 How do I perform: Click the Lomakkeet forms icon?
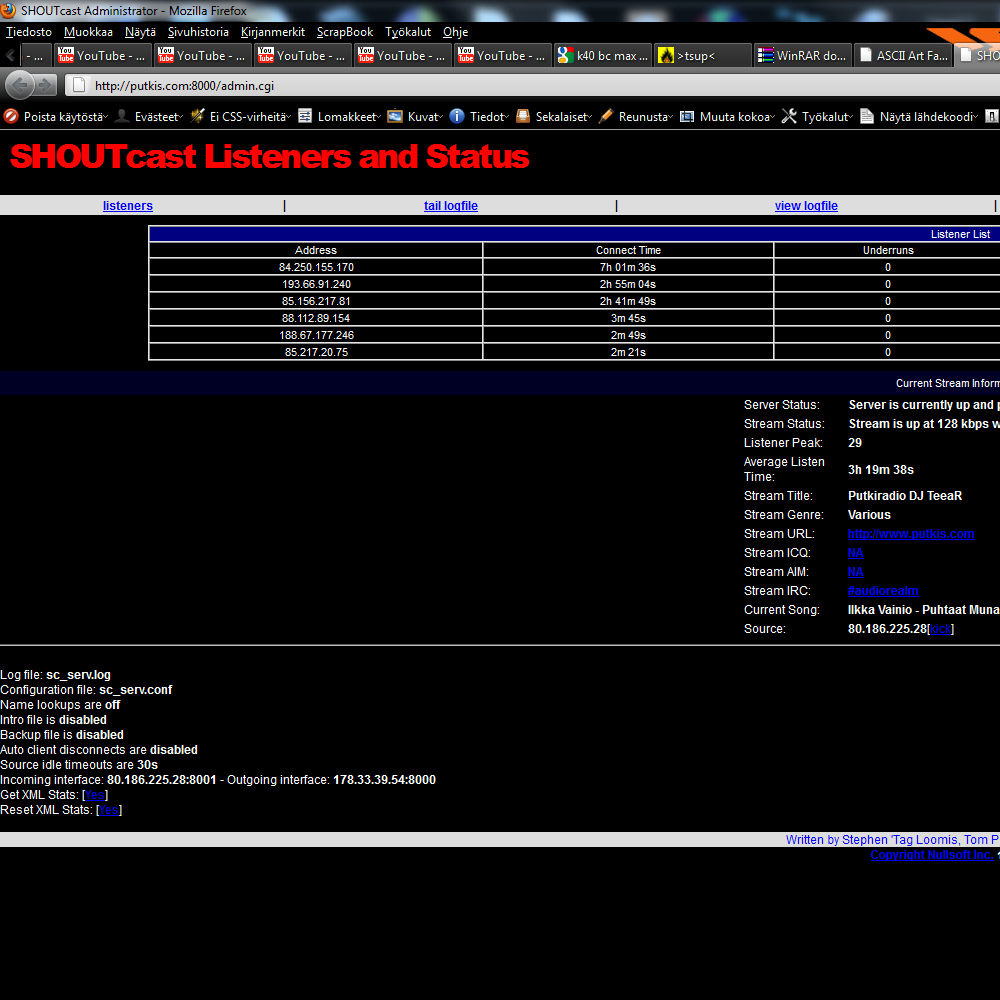[x=305, y=116]
